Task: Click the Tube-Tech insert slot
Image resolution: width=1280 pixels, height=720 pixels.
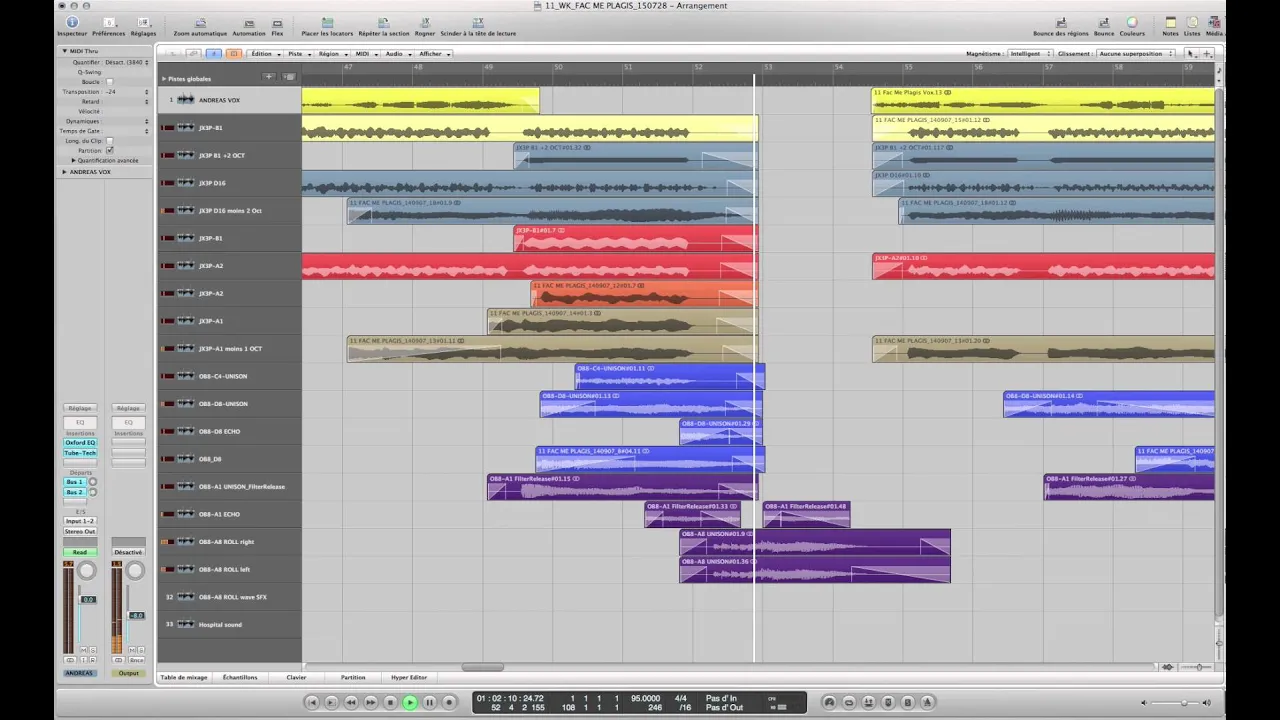Action: tap(80, 453)
